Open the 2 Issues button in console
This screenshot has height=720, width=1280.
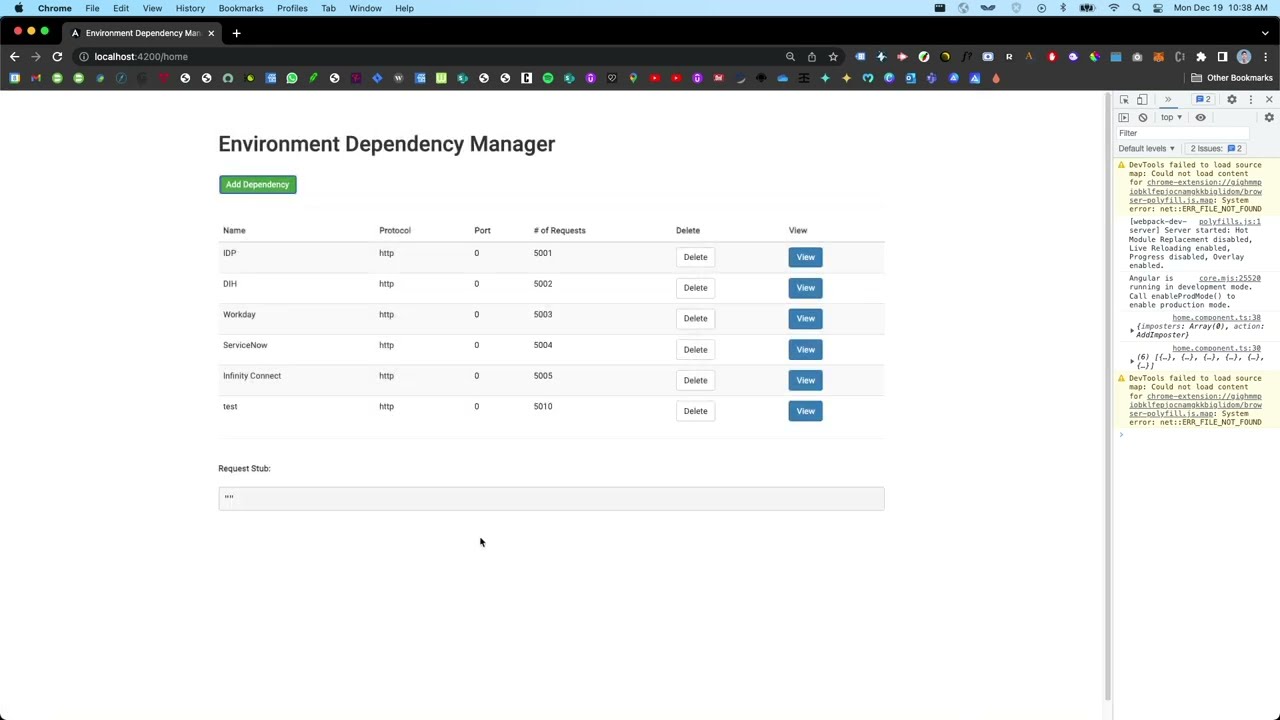point(1216,148)
